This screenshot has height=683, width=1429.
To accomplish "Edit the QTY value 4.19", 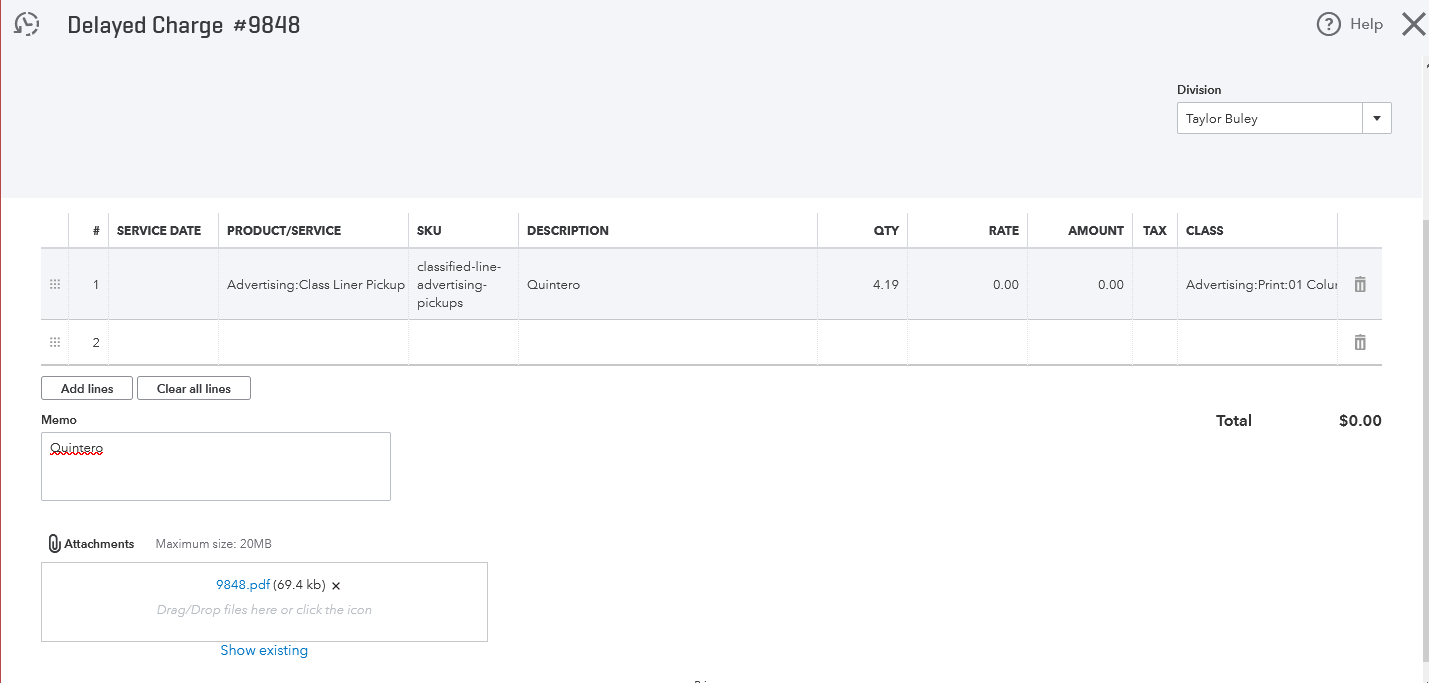I will 862,285.
